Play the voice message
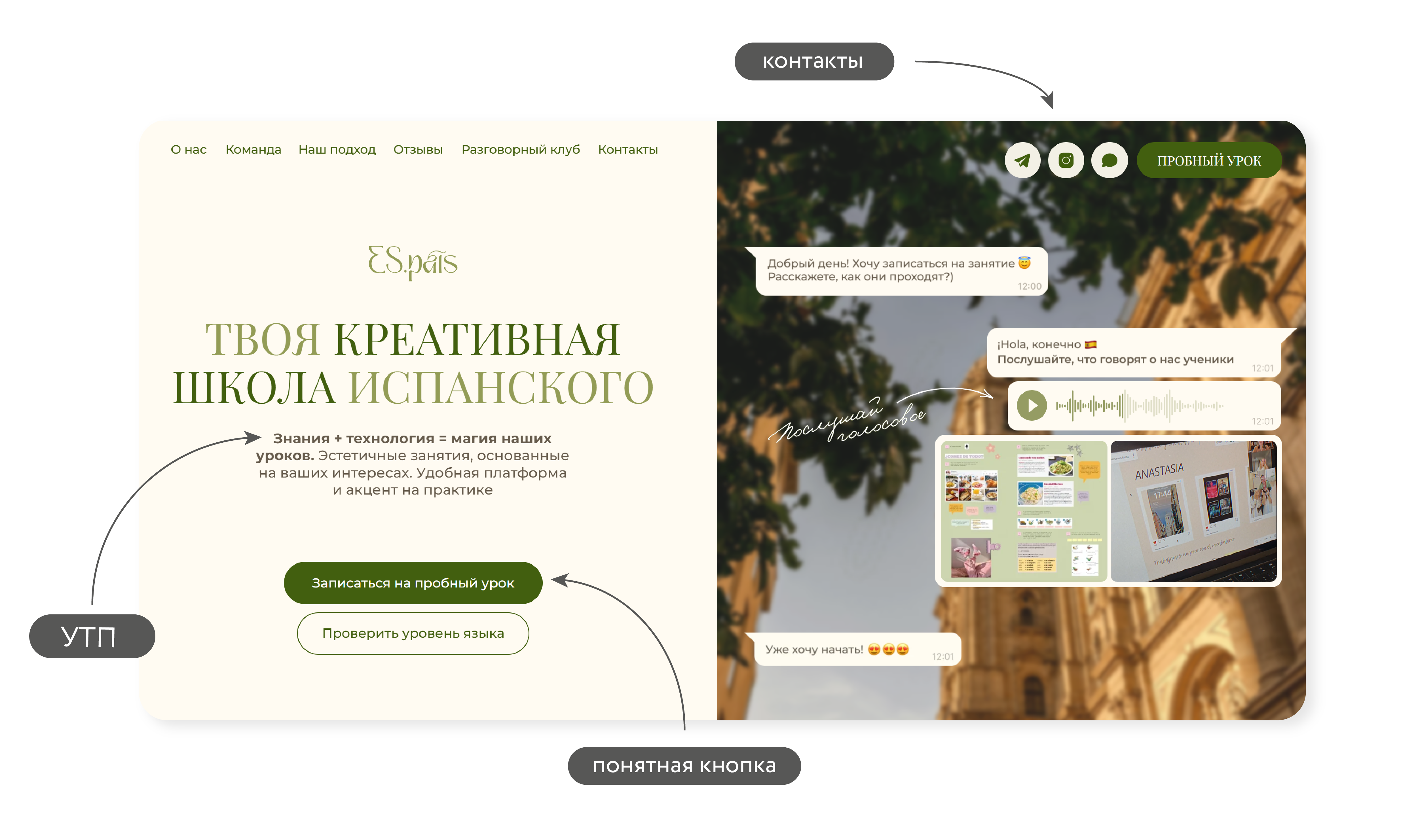The width and height of the screenshot is (1418, 840). click(1031, 406)
